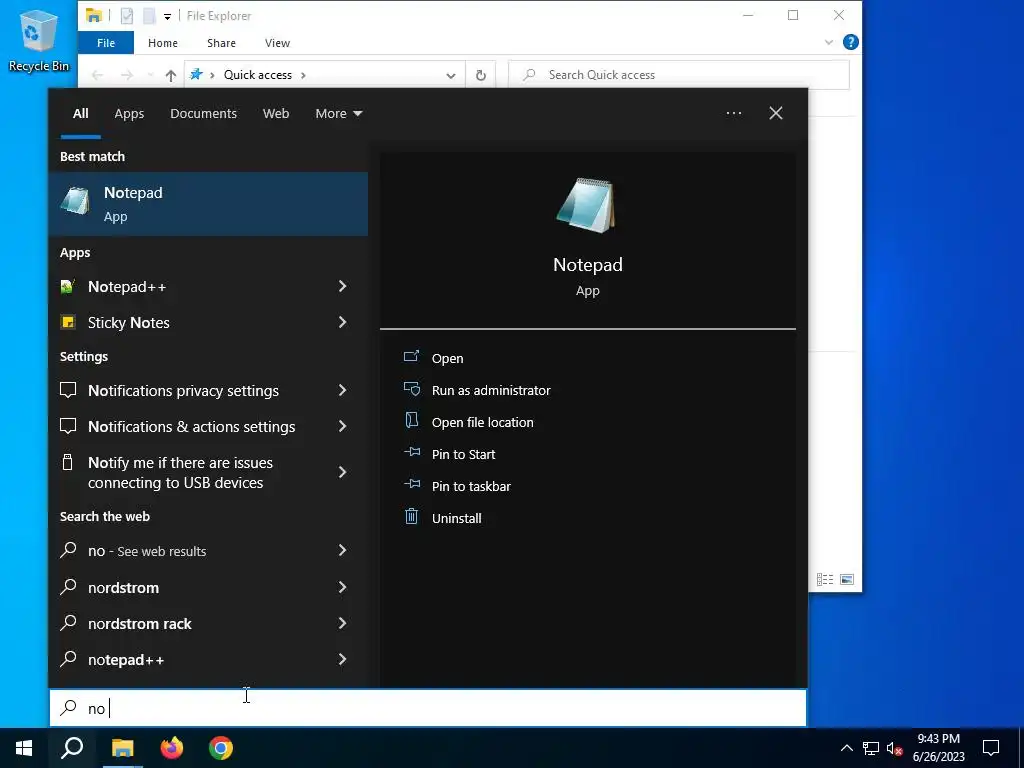The height and width of the screenshot is (768, 1024).
Task: Pin Notepad to Start
Action: coord(464,455)
